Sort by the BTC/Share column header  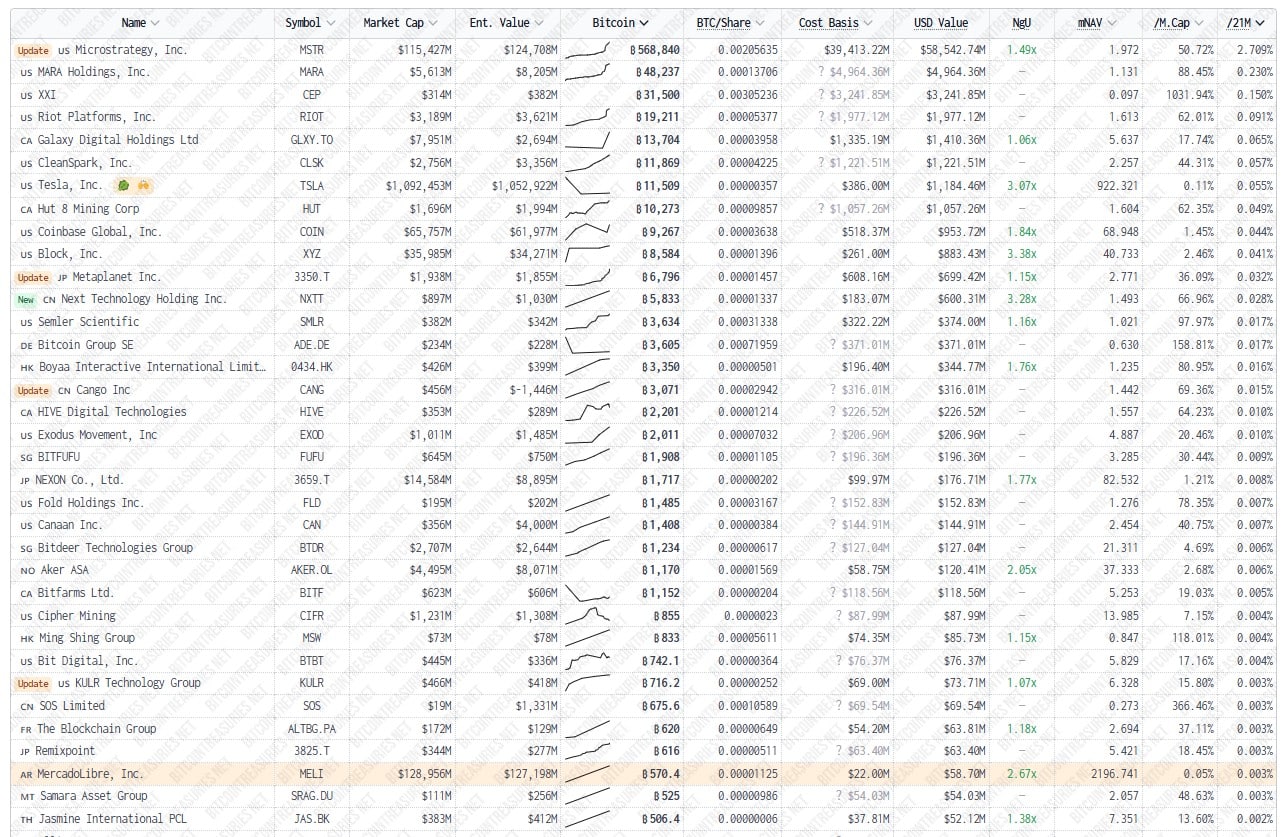click(723, 23)
